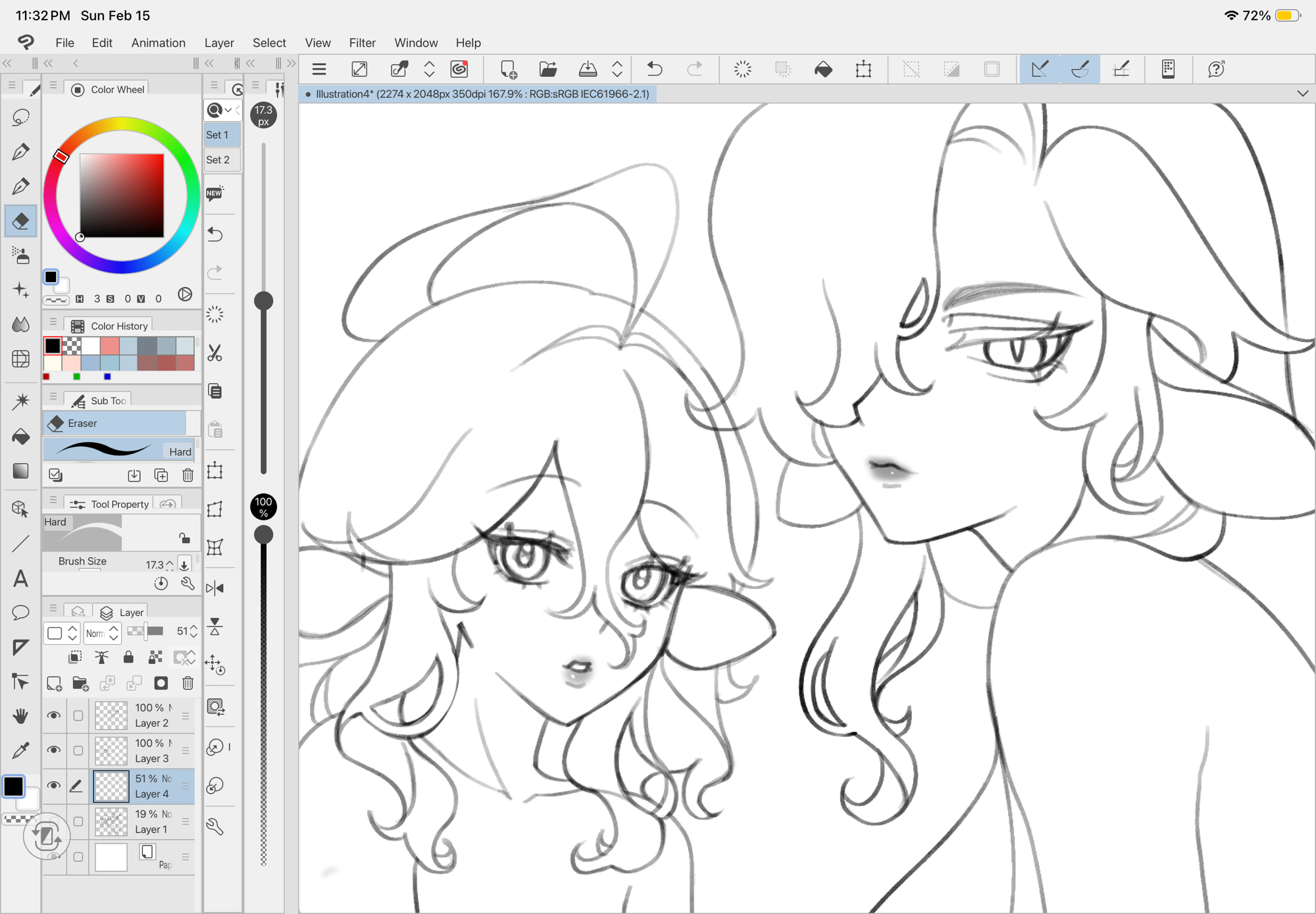Toggle visibility of Layer 3

tap(54, 750)
